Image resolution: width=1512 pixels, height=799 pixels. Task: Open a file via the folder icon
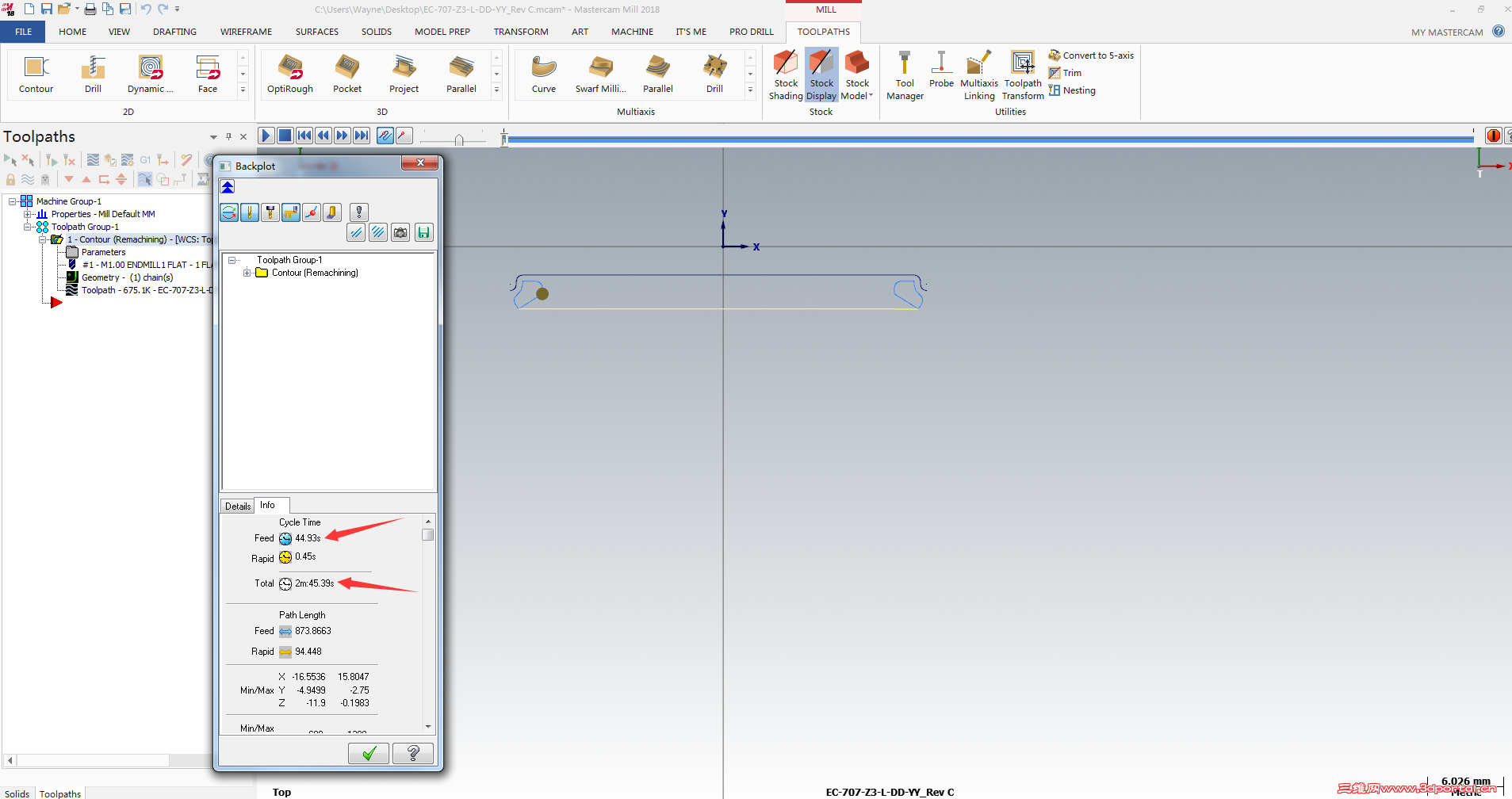tap(63, 9)
